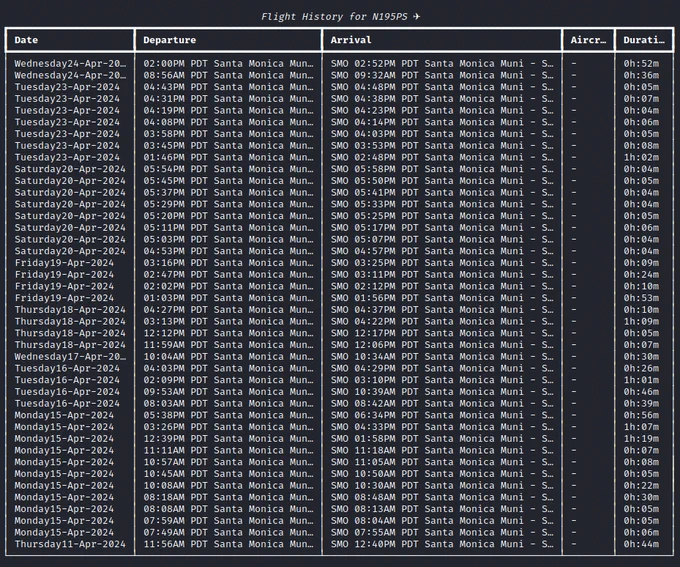Screen dimensions: 680x567
Task: Click the date in the 01:46PM departure row
Action: click(67, 157)
